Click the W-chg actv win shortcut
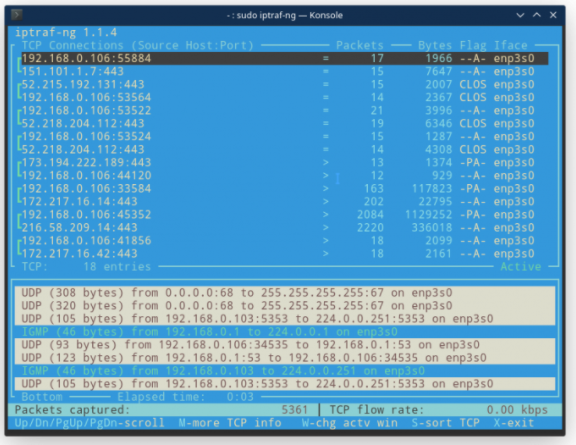Viewport: 576px width, 445px height. click(350, 423)
